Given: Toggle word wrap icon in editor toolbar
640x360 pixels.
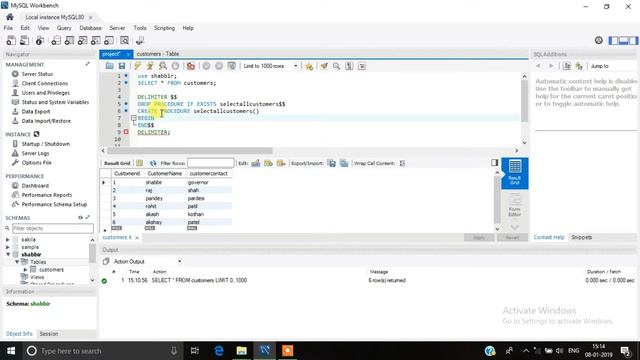Looking at the screenshot, I should point(362,66).
